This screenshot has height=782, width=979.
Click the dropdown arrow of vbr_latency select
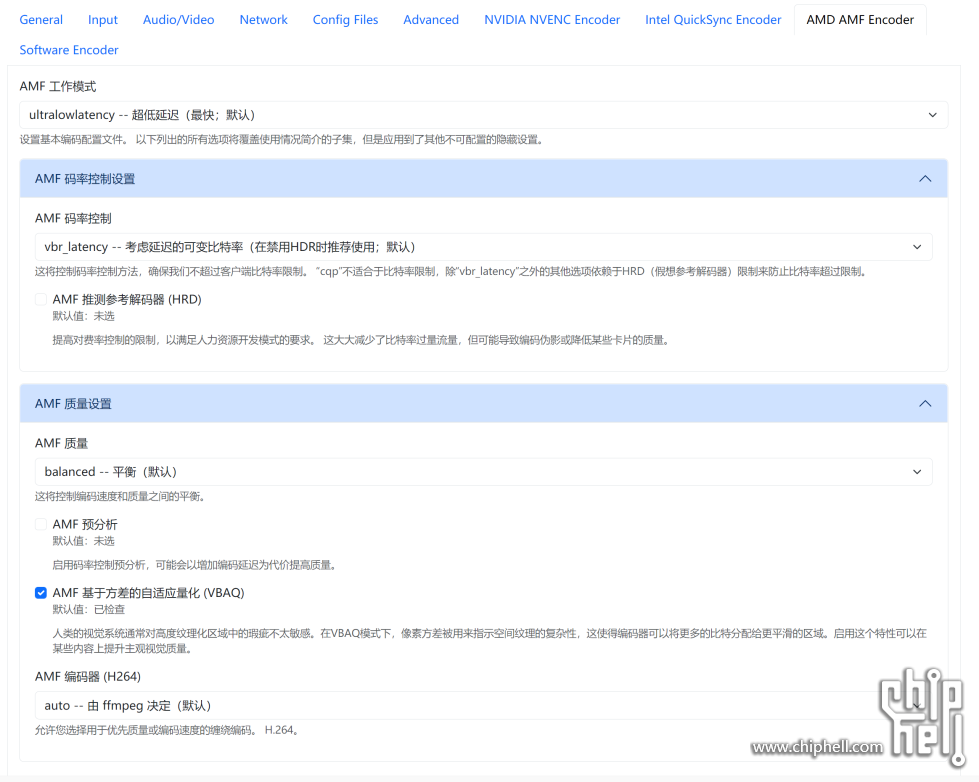pyautogui.click(x=917, y=247)
